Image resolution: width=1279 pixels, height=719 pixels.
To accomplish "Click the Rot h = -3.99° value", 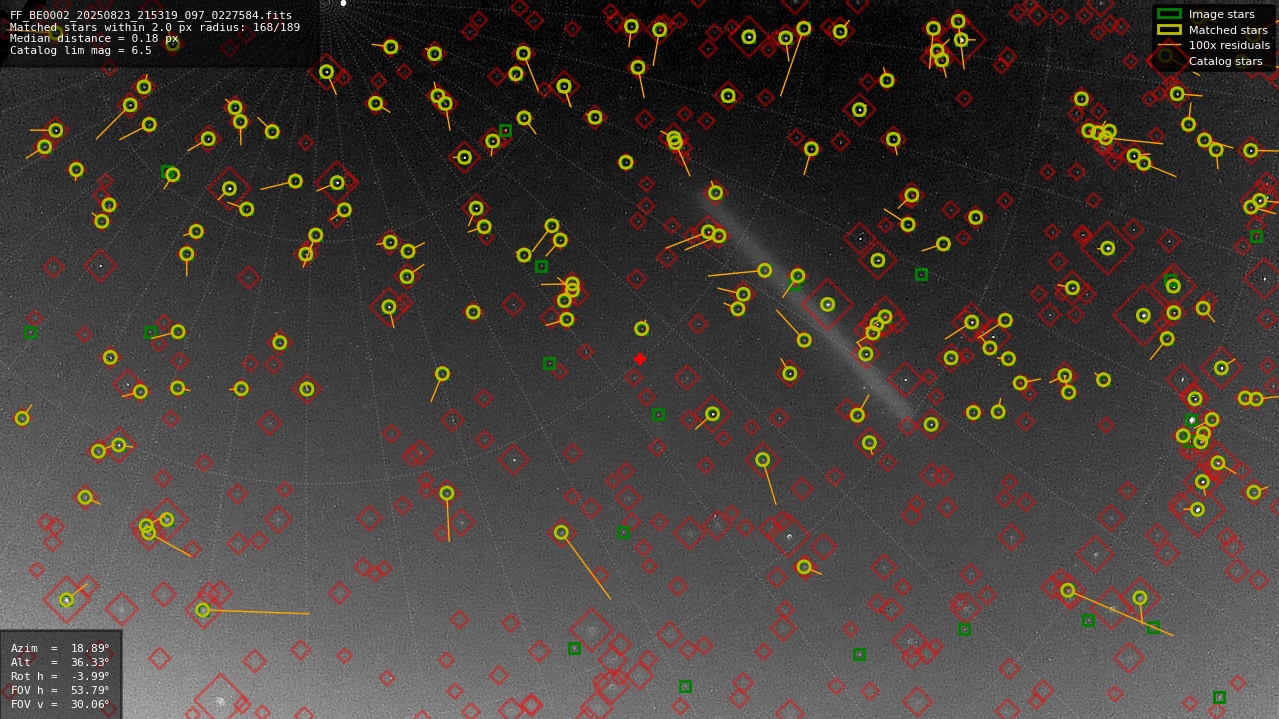I will click(x=60, y=676).
